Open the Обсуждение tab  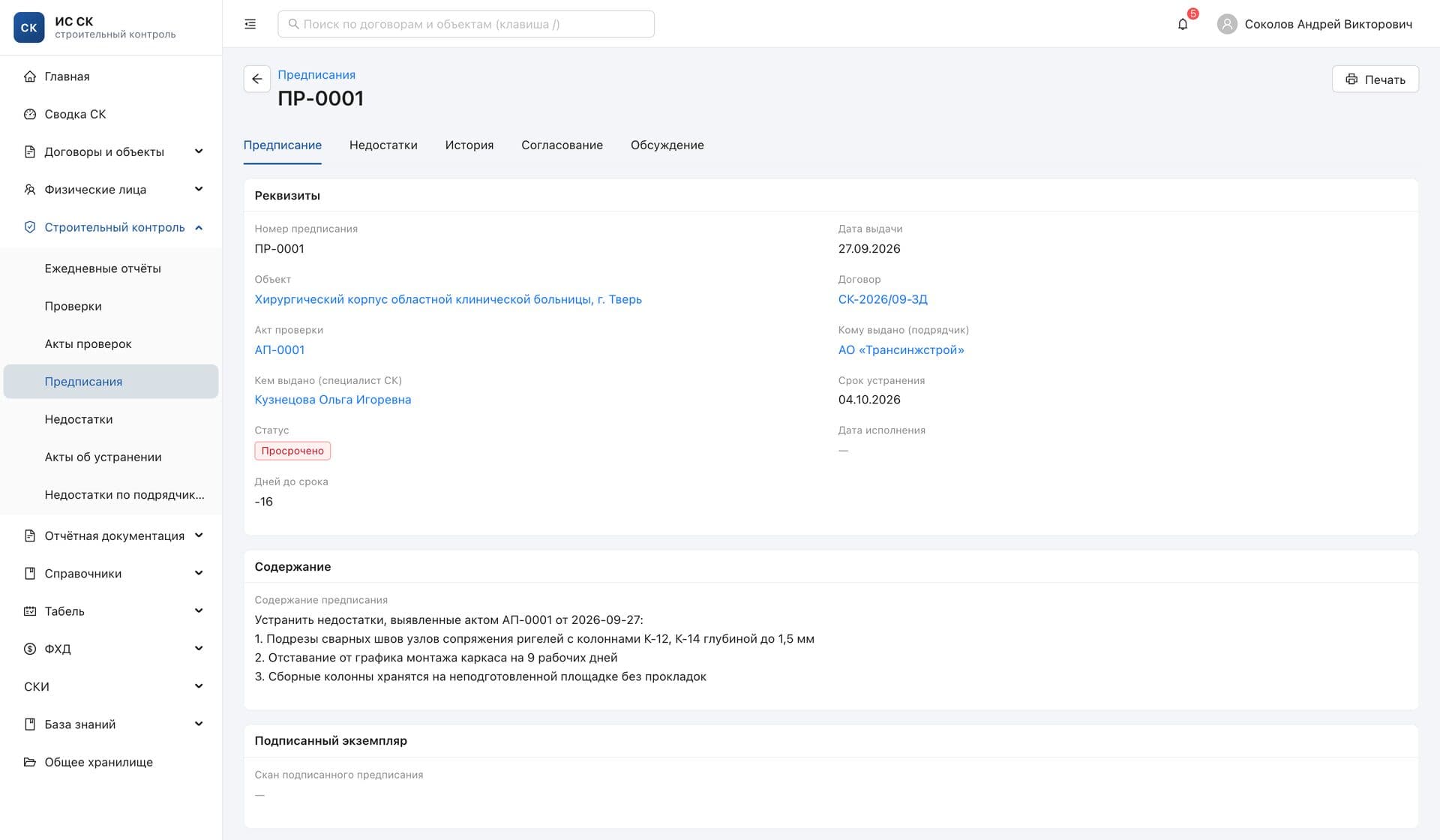[x=667, y=145]
